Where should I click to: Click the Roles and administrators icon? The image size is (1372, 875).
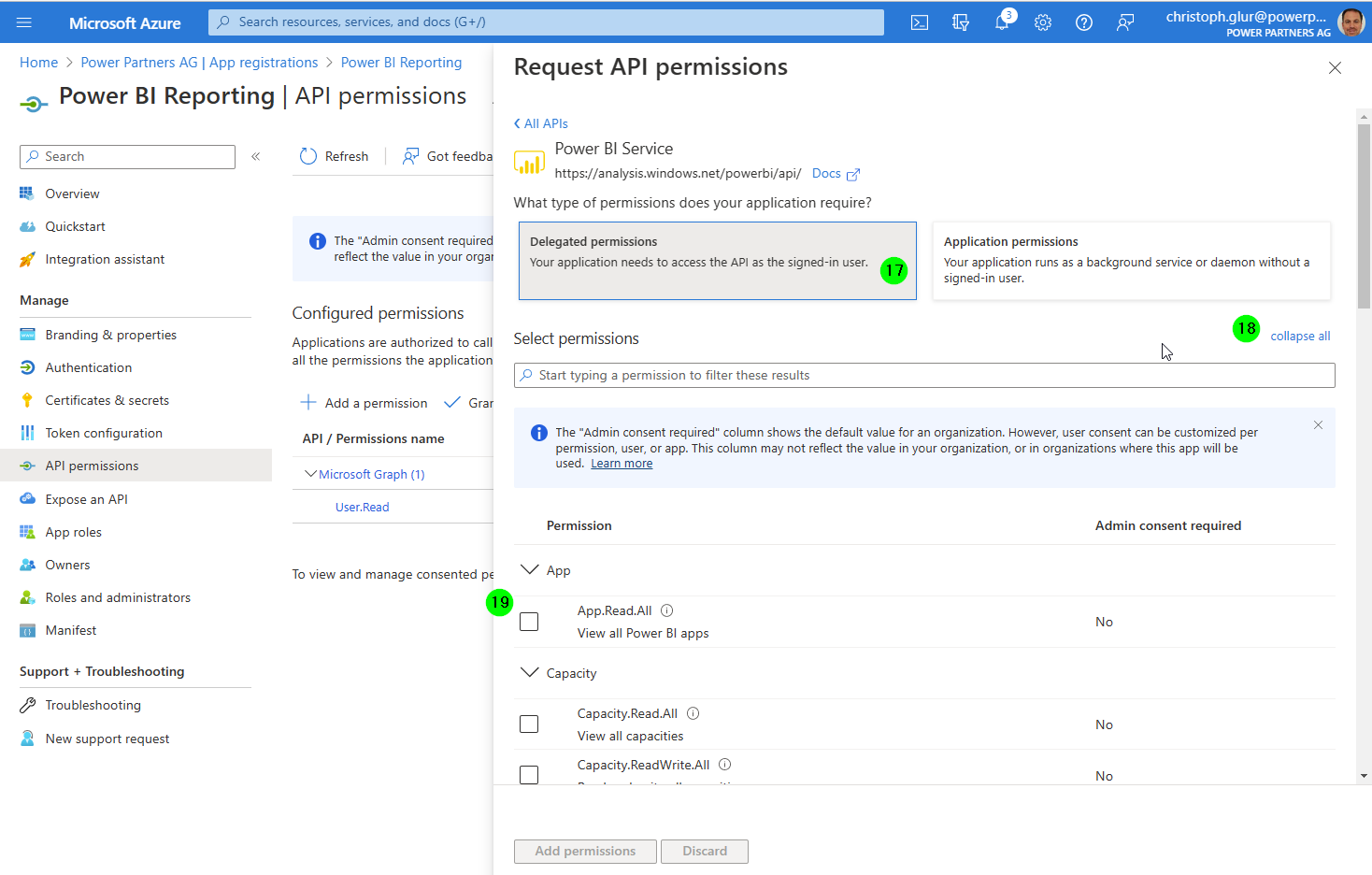click(27, 597)
